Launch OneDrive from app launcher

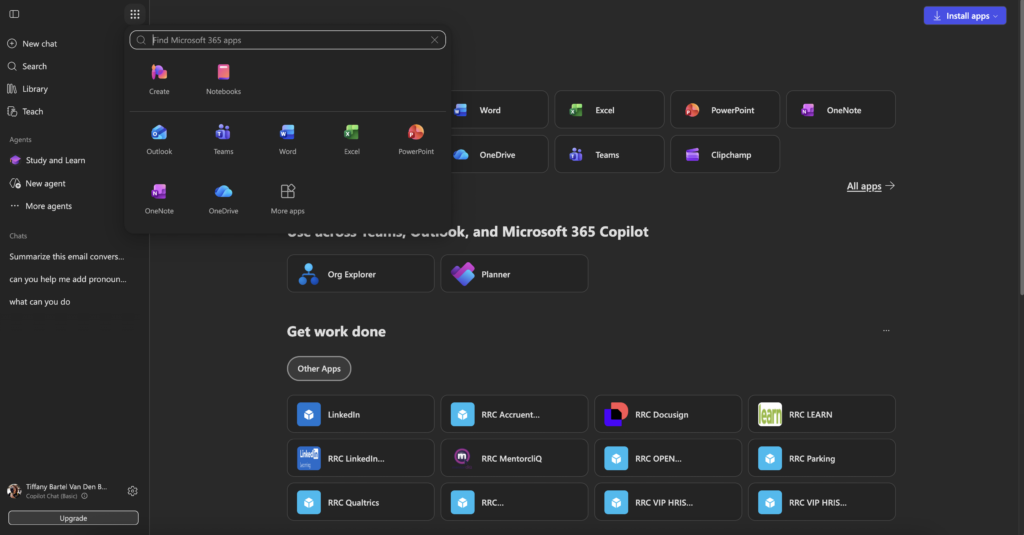coord(223,199)
